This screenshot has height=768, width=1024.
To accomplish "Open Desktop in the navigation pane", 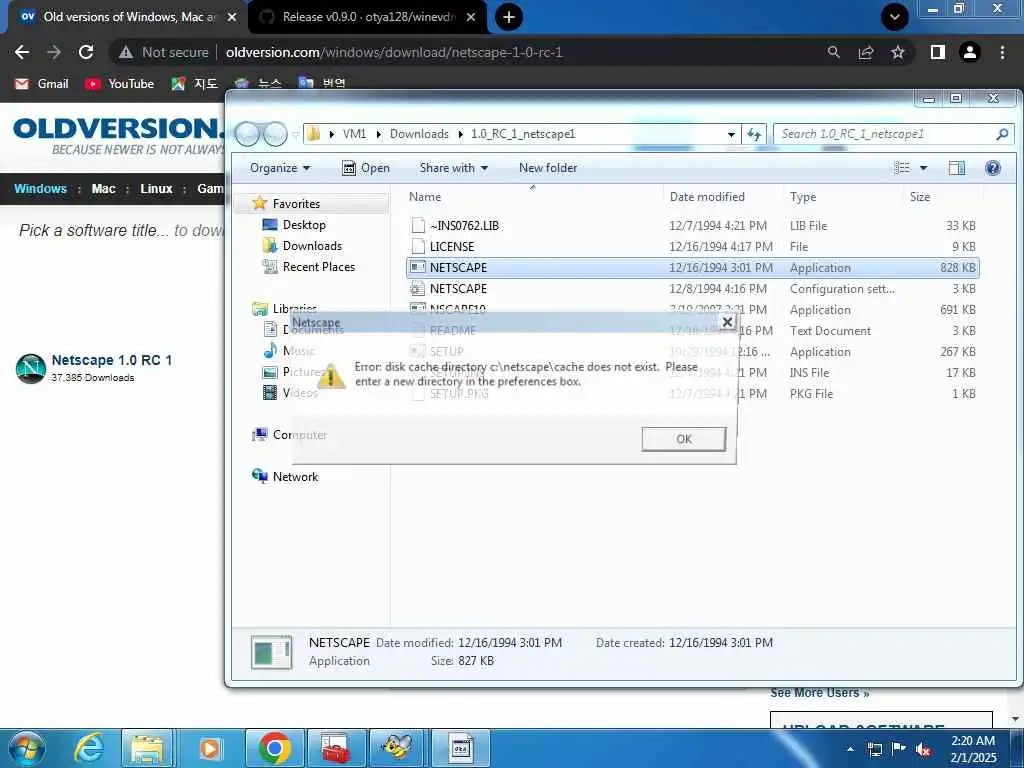I will 304,225.
